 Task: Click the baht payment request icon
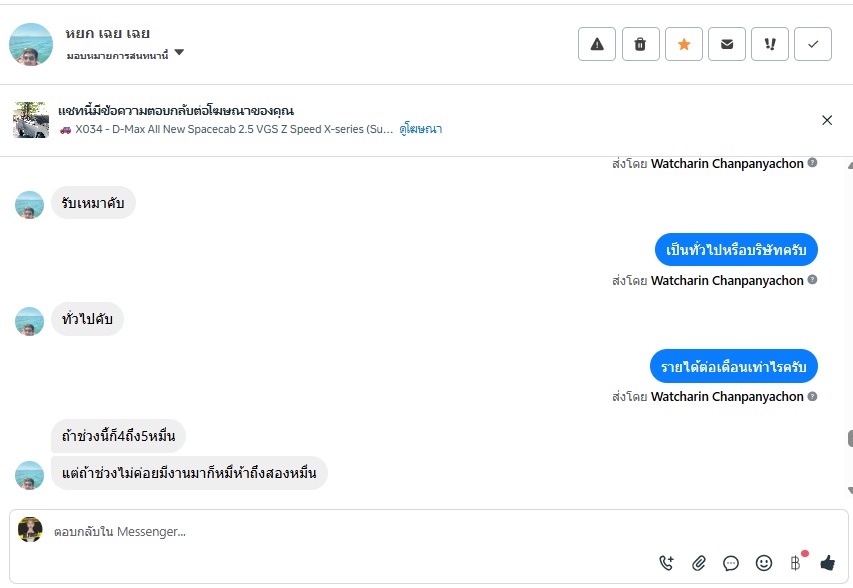(x=796, y=563)
